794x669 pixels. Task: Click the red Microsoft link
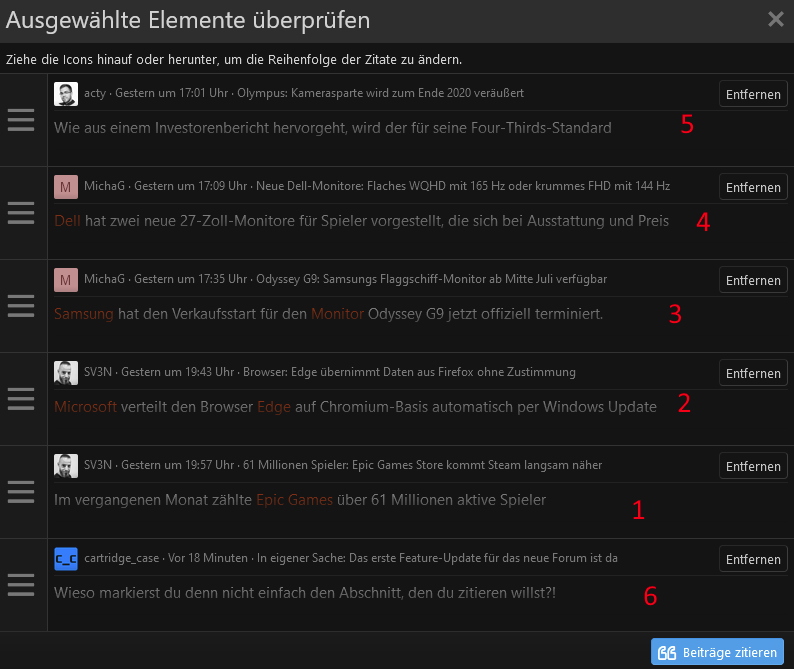pyautogui.click(x=85, y=407)
